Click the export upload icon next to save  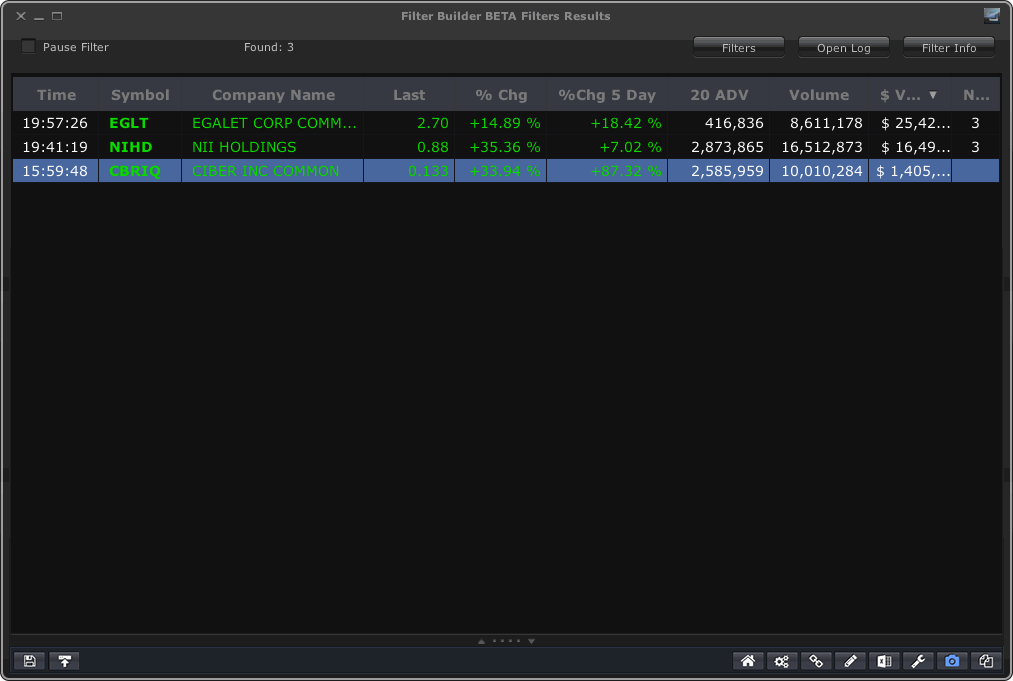click(x=64, y=661)
